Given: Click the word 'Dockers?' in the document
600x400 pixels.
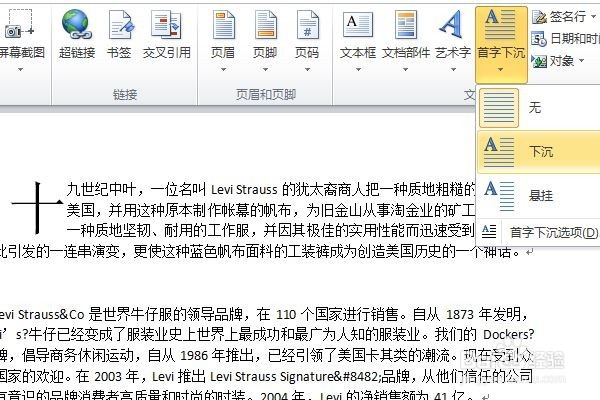Looking at the screenshot, I should click(x=509, y=335).
